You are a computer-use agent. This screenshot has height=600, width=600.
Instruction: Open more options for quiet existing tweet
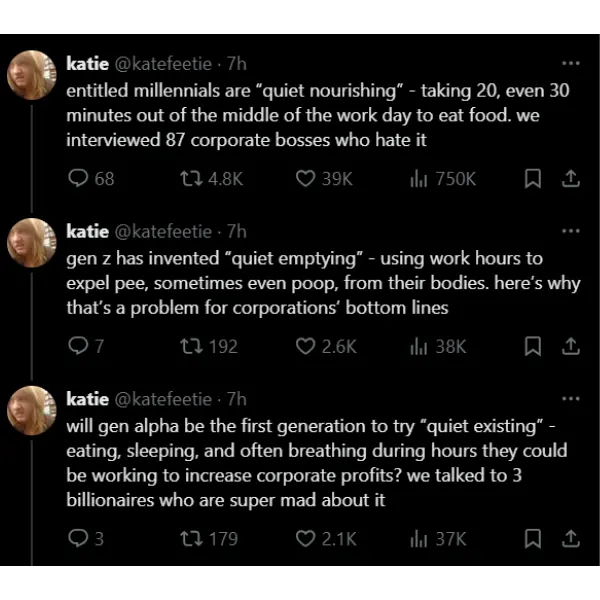(571, 399)
